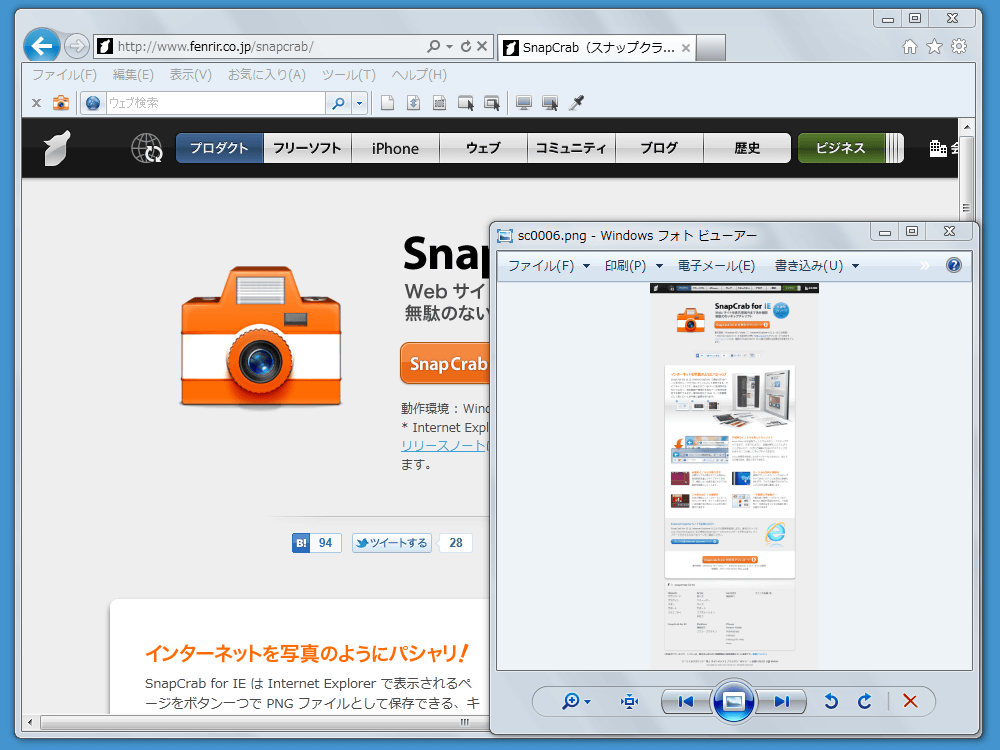Click the browser forward arrow button
Image resolution: width=1000 pixels, height=750 pixels.
point(77,46)
